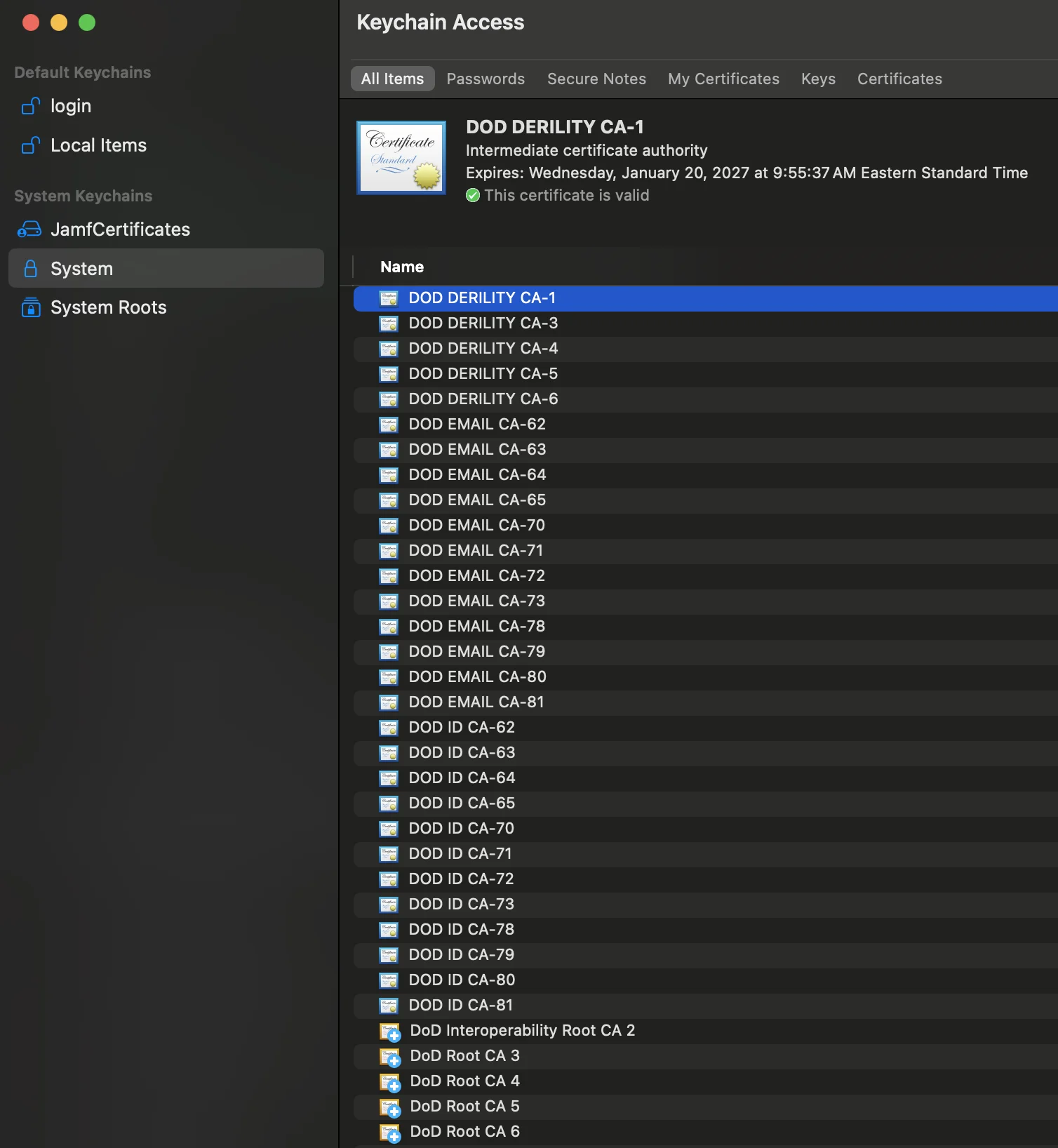Click certificate icon beside DOD ID CA-78
Viewport: 1058px width, 1148px height.
389,930
